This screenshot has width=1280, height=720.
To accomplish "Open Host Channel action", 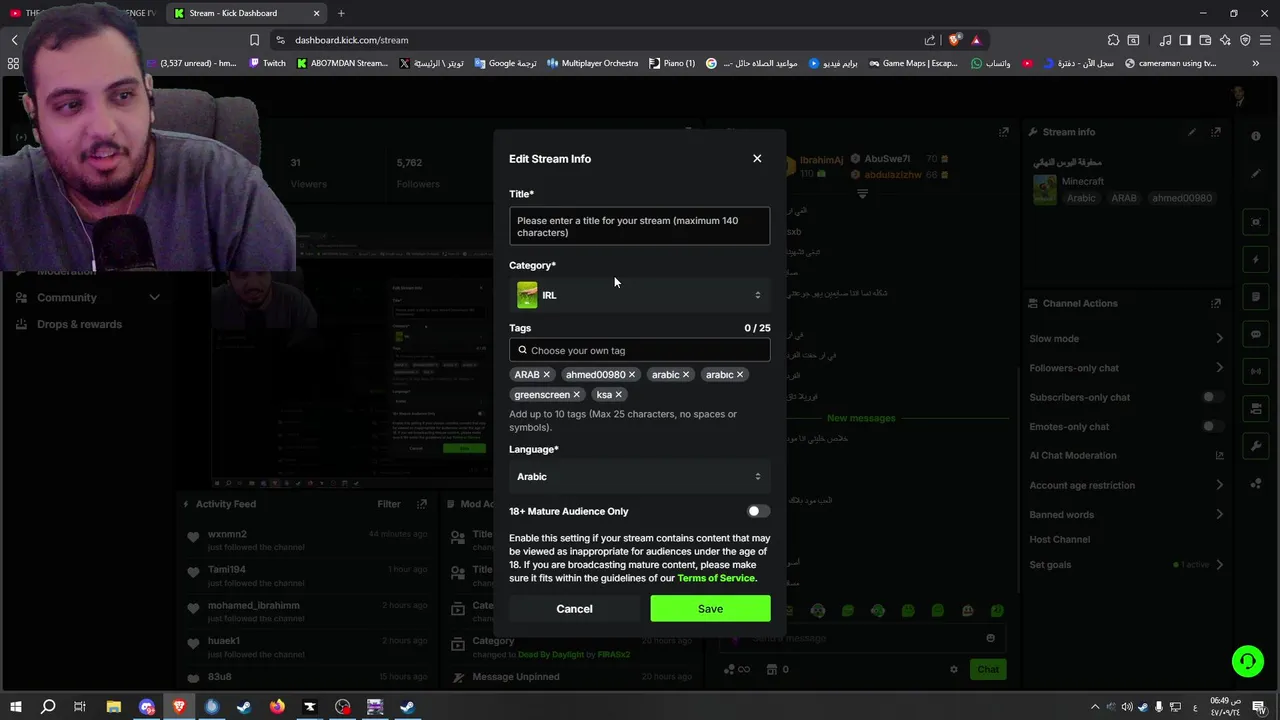I will pyautogui.click(x=1059, y=539).
